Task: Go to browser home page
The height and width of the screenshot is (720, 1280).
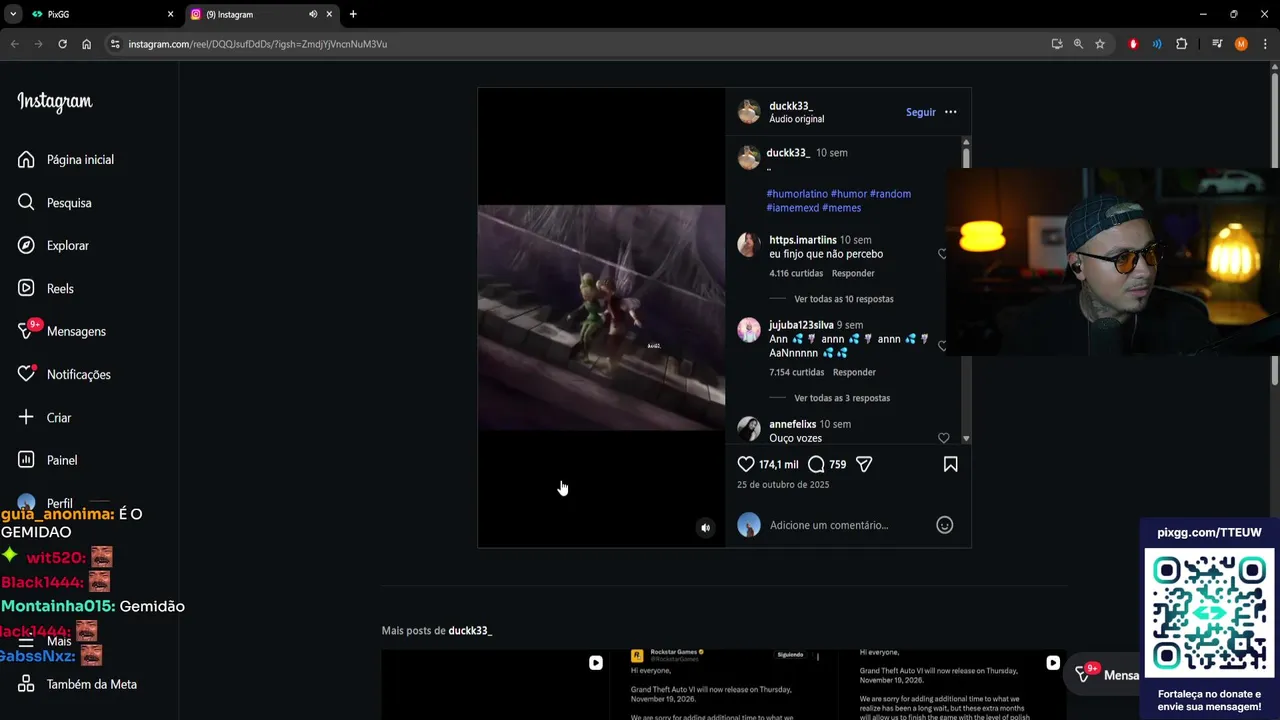Action: pyautogui.click(x=86, y=44)
